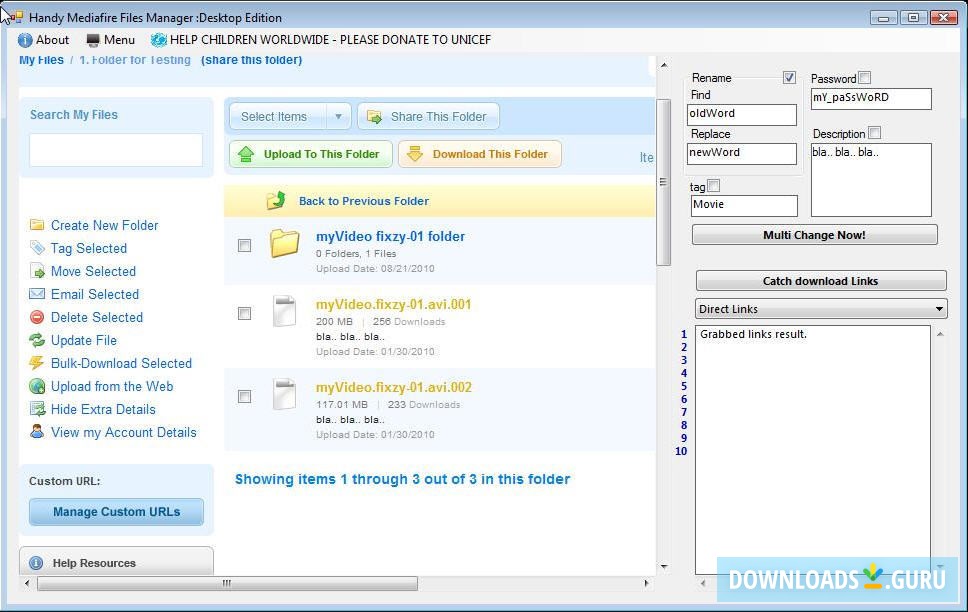Open the About menu
This screenshot has height=612, width=968.
coord(44,40)
